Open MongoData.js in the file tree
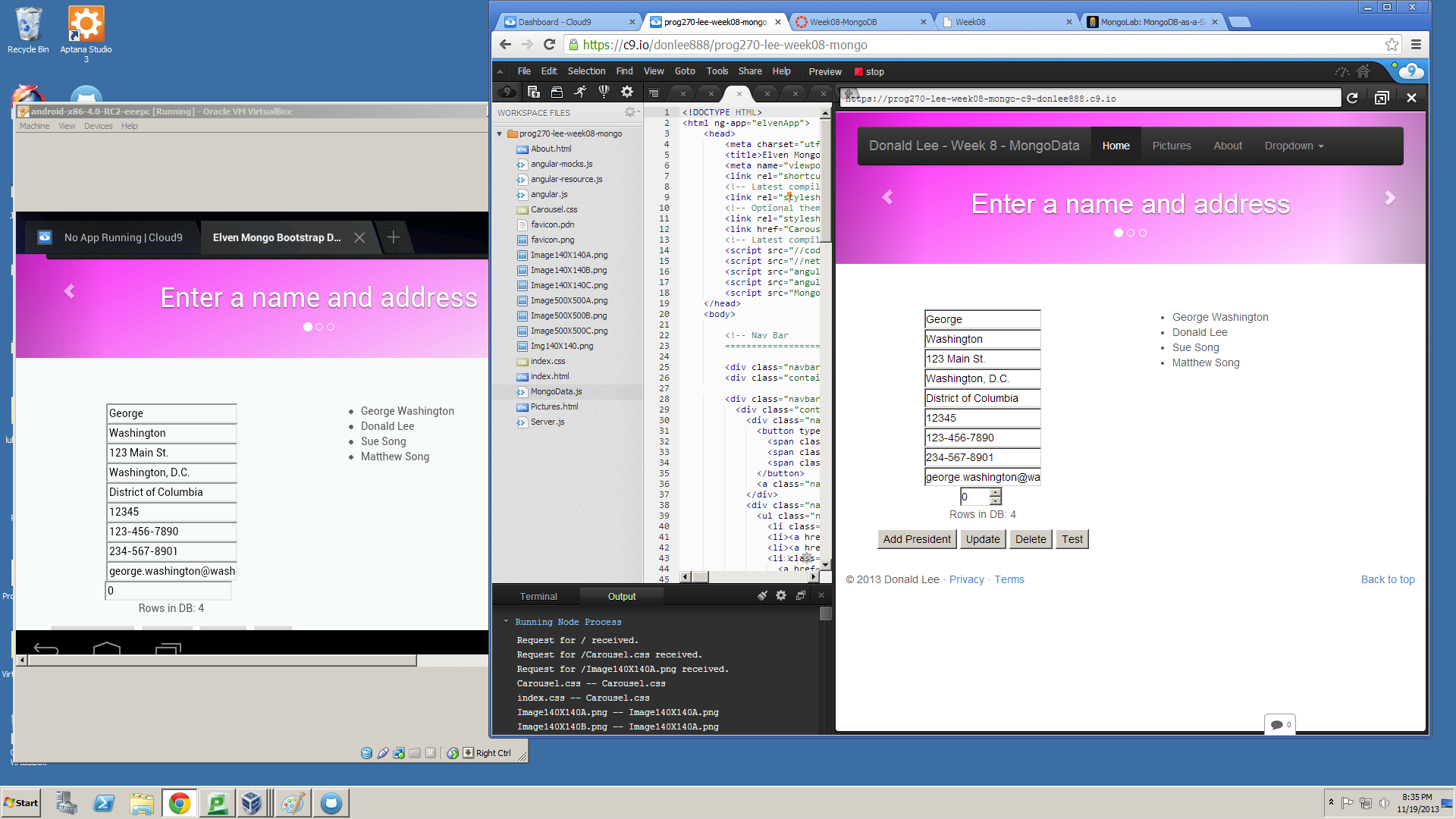The image size is (1456, 819). pos(556,391)
